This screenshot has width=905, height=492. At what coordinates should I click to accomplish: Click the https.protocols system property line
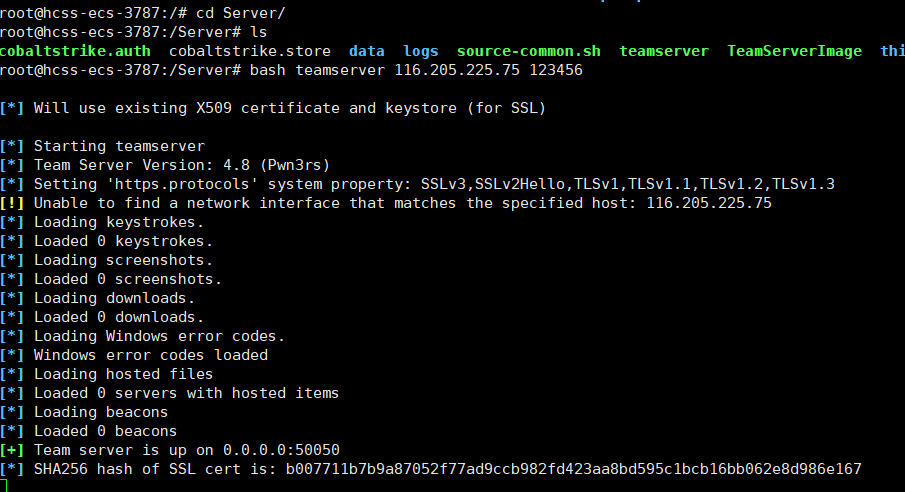click(417, 184)
